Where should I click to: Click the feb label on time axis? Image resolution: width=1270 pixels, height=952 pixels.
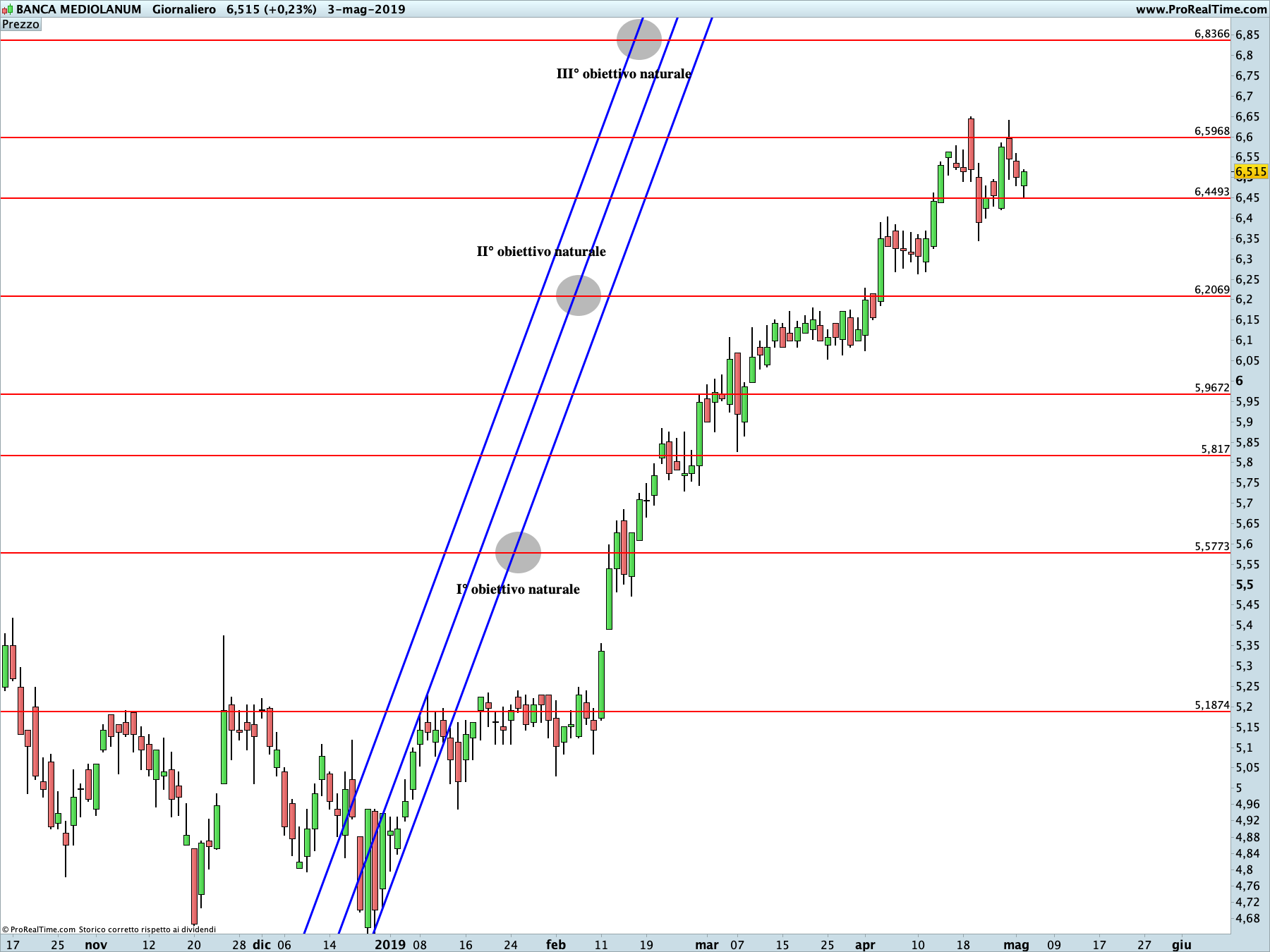coord(556,945)
